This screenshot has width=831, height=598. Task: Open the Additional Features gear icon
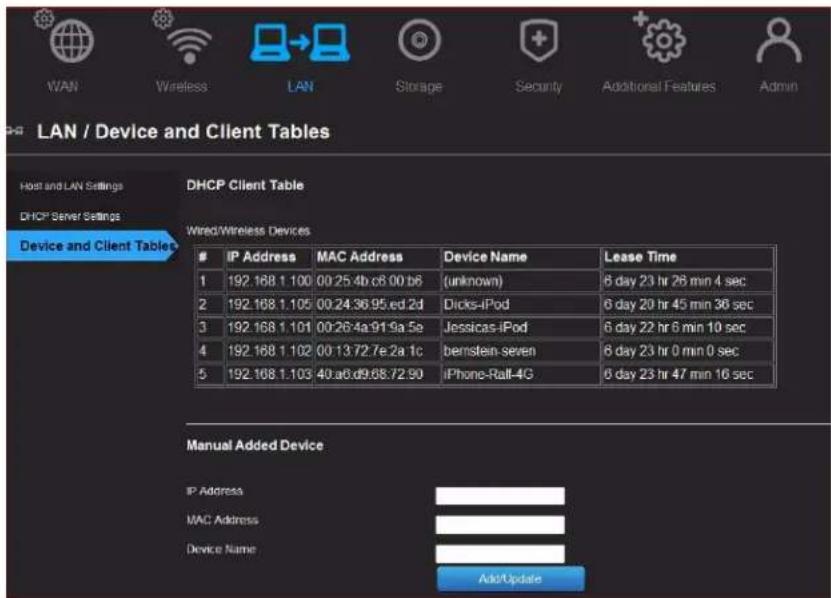point(664,40)
